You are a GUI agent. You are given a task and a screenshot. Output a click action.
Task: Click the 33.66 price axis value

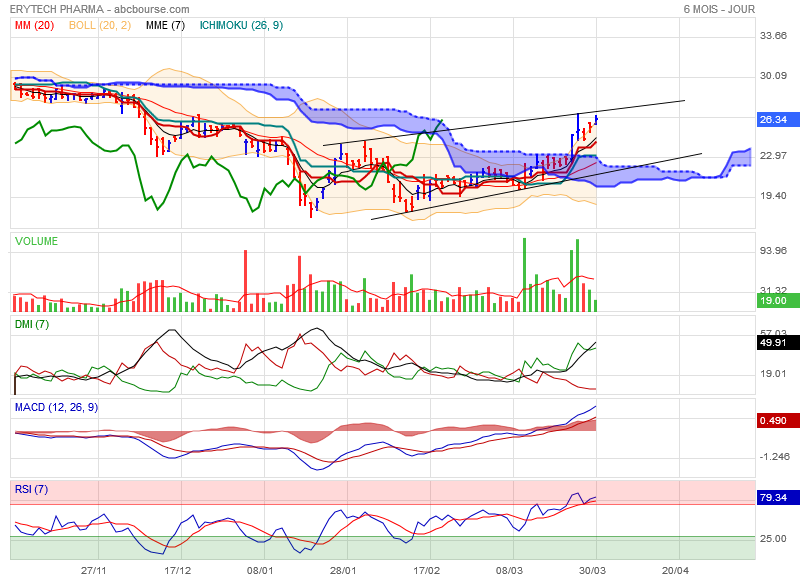[x=773, y=36]
